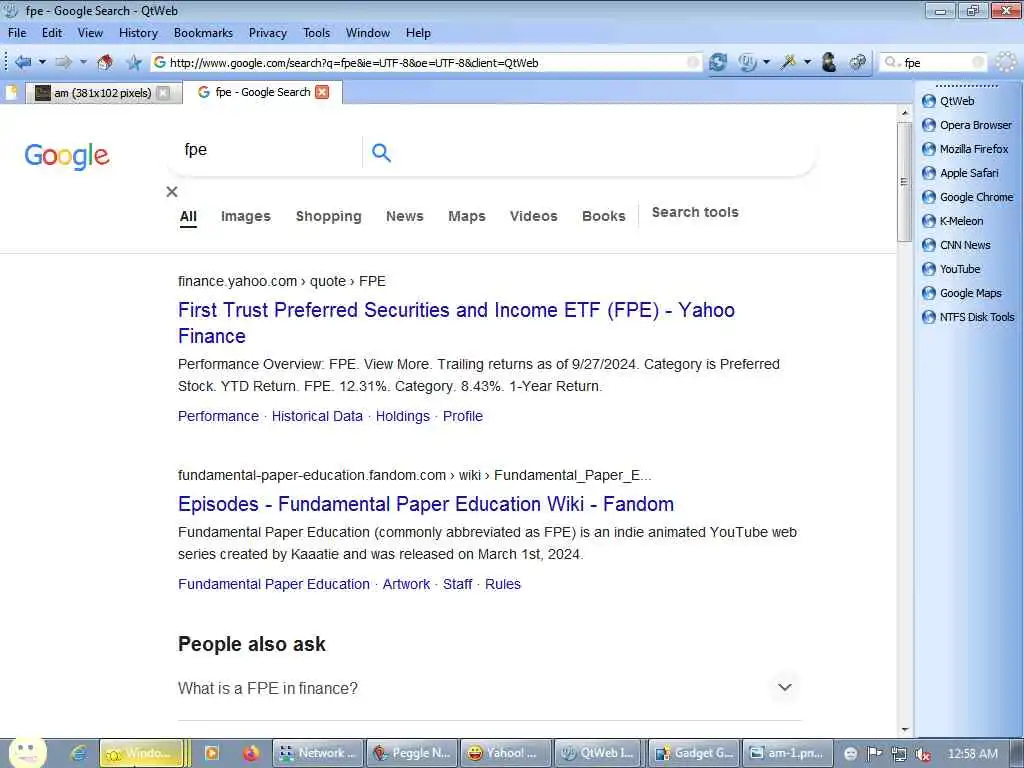Click the address bar URL field

(x=427, y=63)
